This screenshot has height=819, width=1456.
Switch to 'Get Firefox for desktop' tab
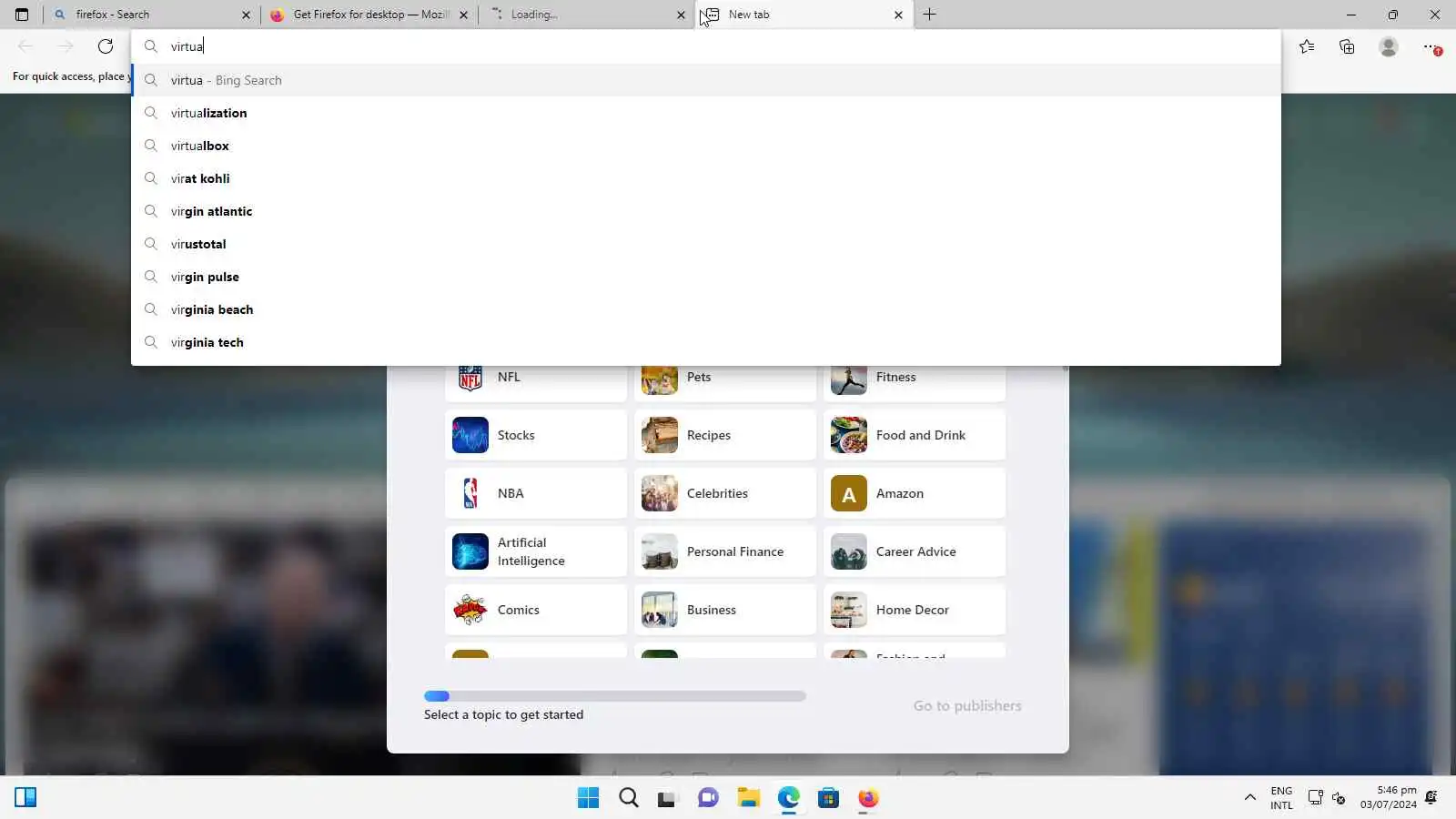369,15
